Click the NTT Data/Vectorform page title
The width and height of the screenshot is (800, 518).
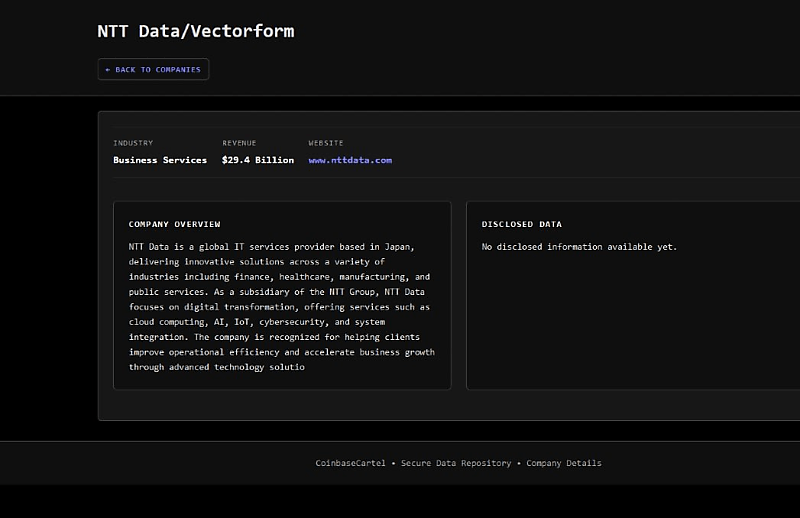(195, 31)
